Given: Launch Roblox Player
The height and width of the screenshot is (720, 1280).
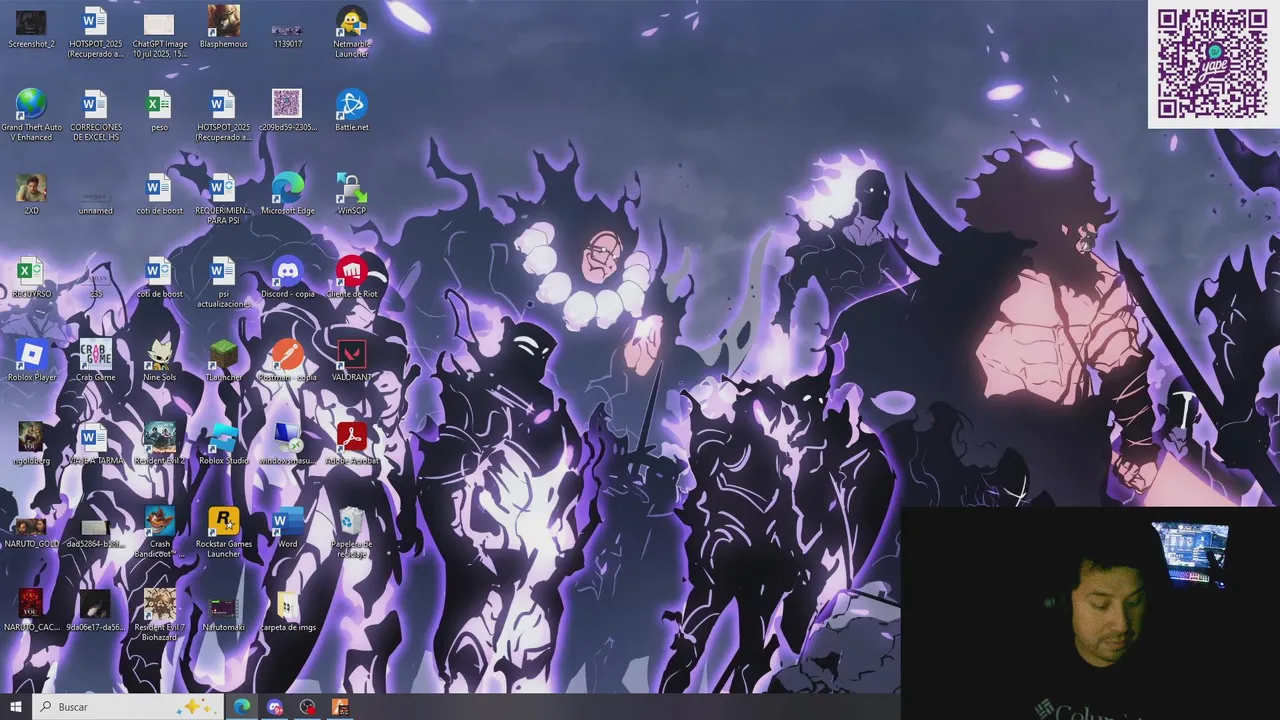Looking at the screenshot, I should click(31, 360).
